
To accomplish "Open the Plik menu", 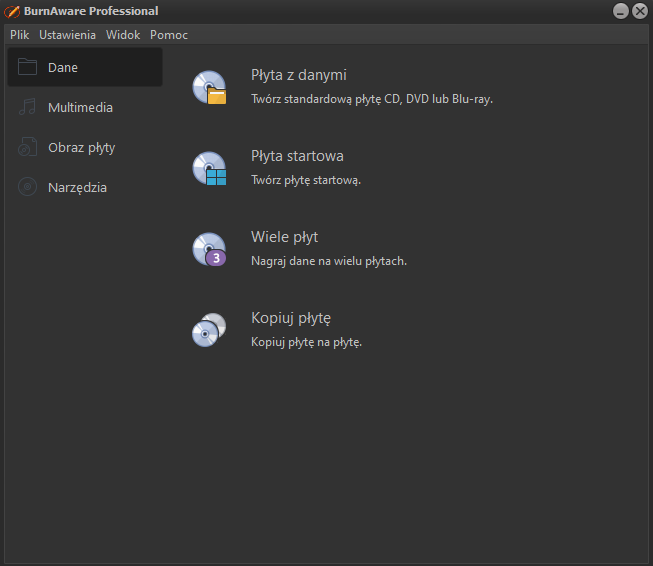I will pyautogui.click(x=20, y=35).
